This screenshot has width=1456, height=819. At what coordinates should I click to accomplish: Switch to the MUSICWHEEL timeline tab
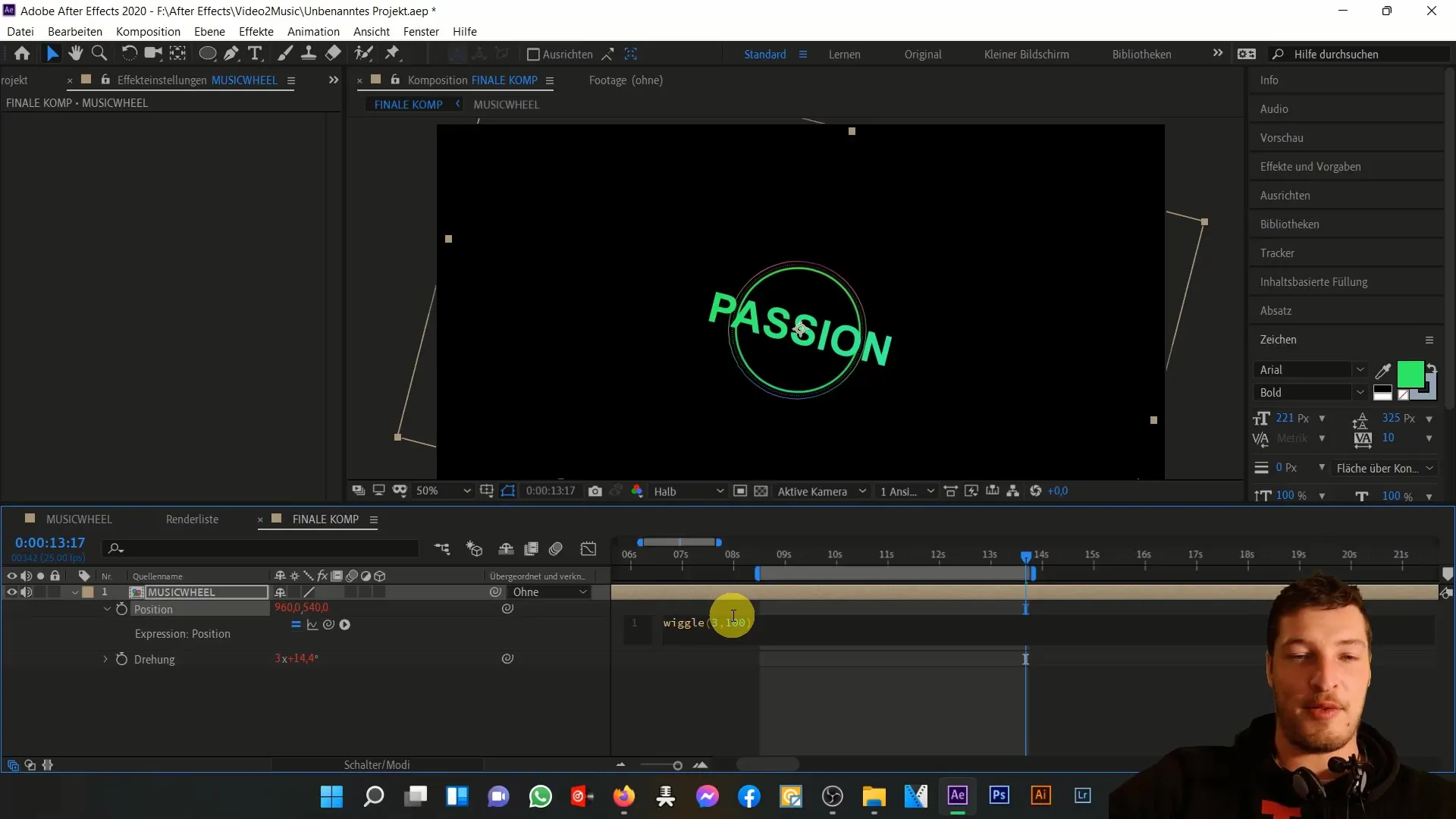click(79, 519)
